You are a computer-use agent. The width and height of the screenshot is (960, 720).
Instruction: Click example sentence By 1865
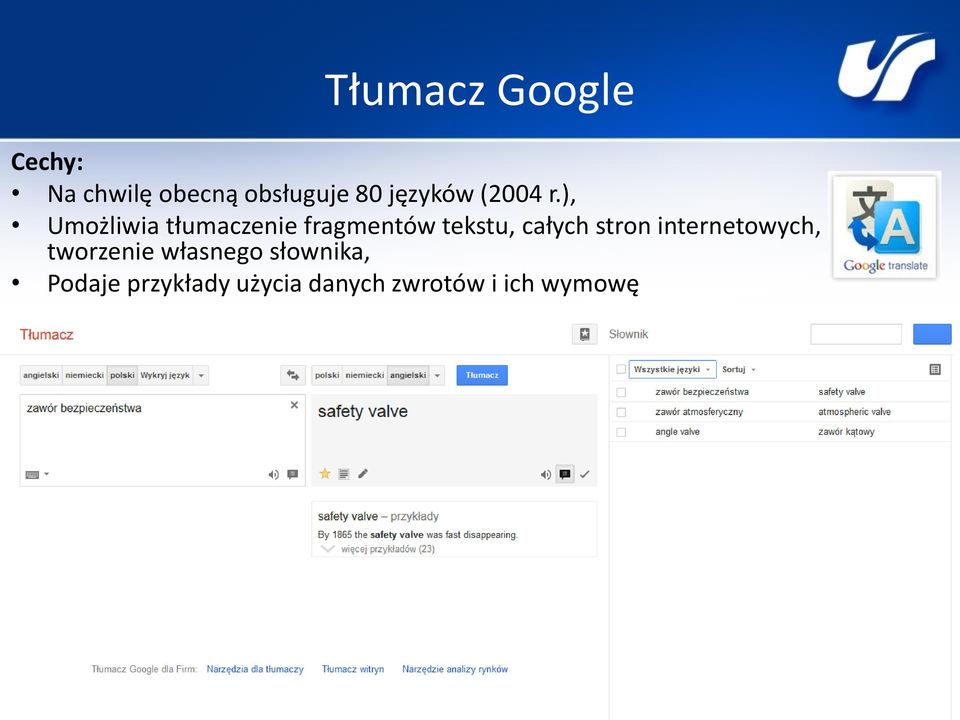coord(418,534)
